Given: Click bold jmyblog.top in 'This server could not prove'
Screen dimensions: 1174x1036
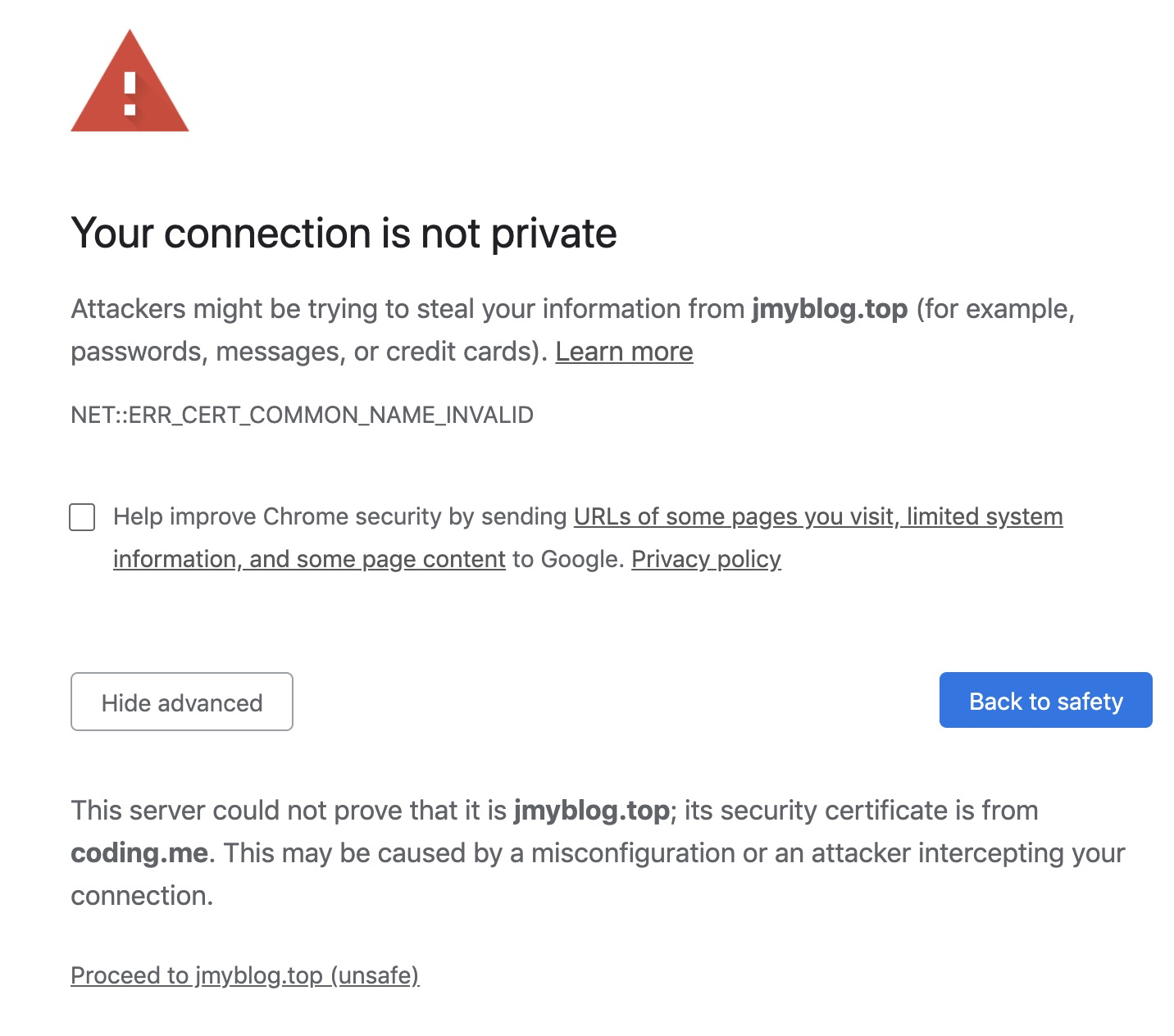Looking at the screenshot, I should point(592,811).
